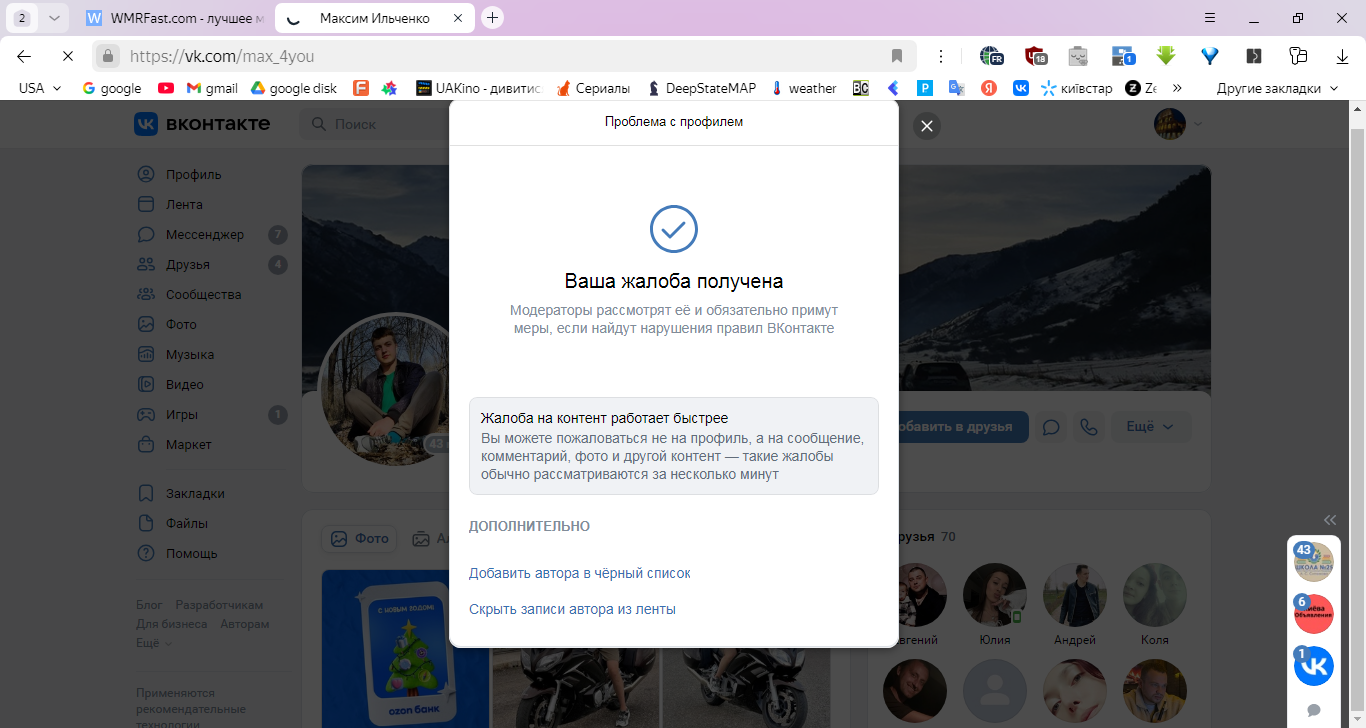This screenshot has width=1366, height=728.
Task: Open the YouTube bookmark icon
Action: 166,88
